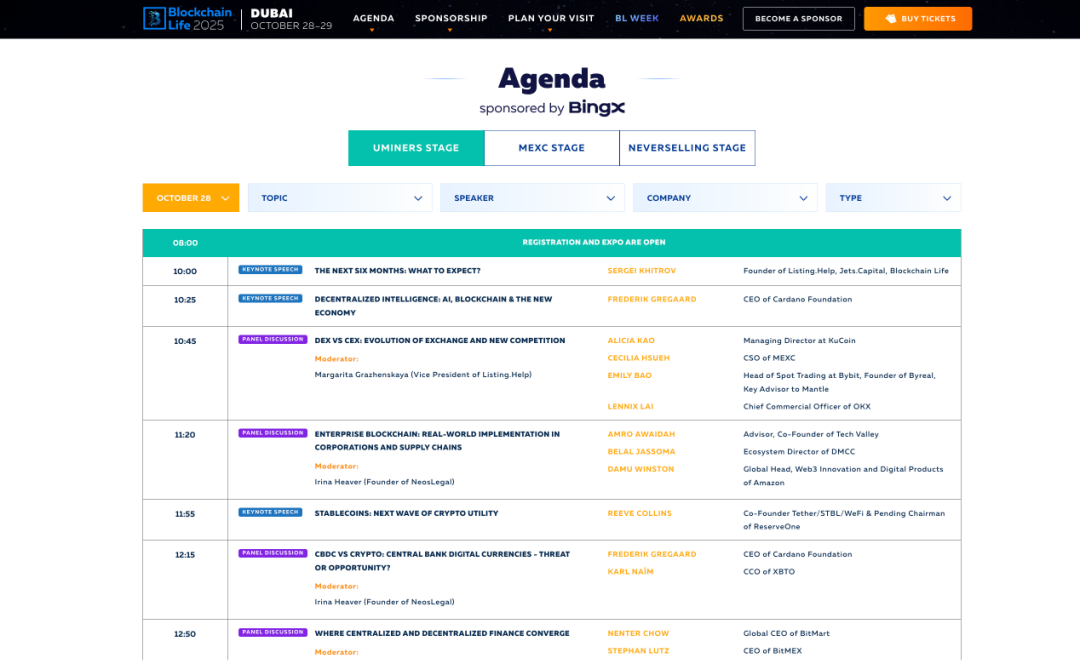This screenshot has height=664, width=1080.
Task: Click speaker name Amro Awaidah
Action: (x=641, y=435)
